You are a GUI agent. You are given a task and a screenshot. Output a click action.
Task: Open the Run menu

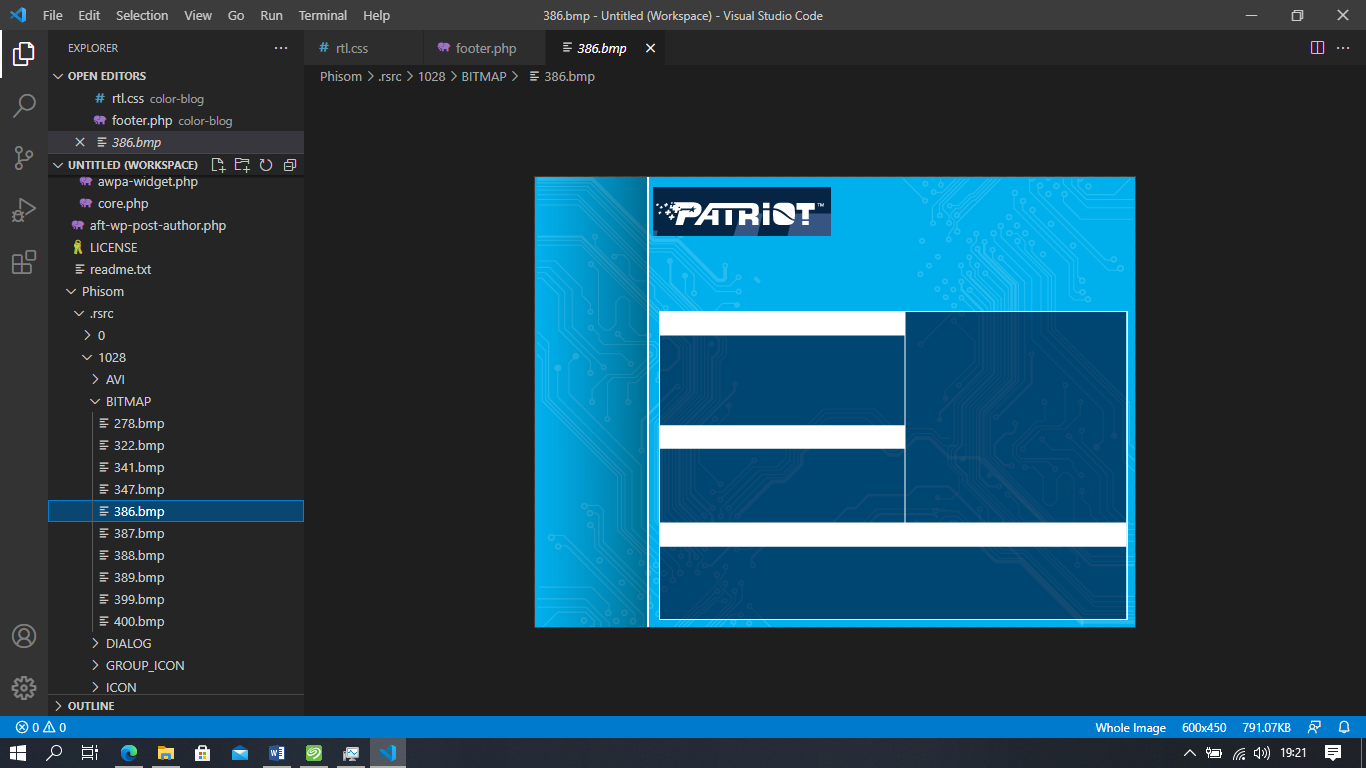[271, 16]
